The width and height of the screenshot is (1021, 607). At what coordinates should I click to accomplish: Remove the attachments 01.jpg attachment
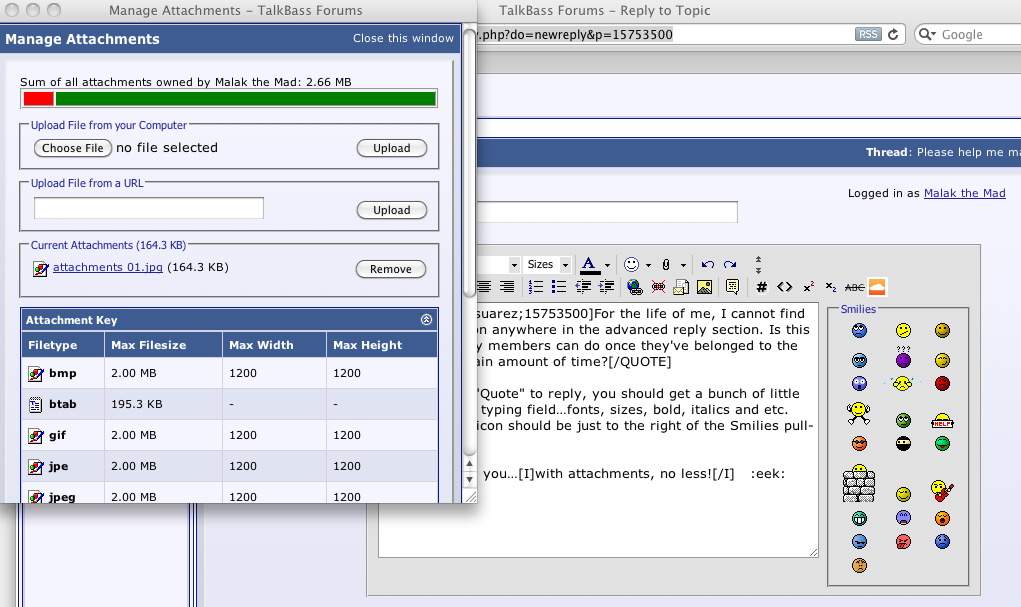391,269
